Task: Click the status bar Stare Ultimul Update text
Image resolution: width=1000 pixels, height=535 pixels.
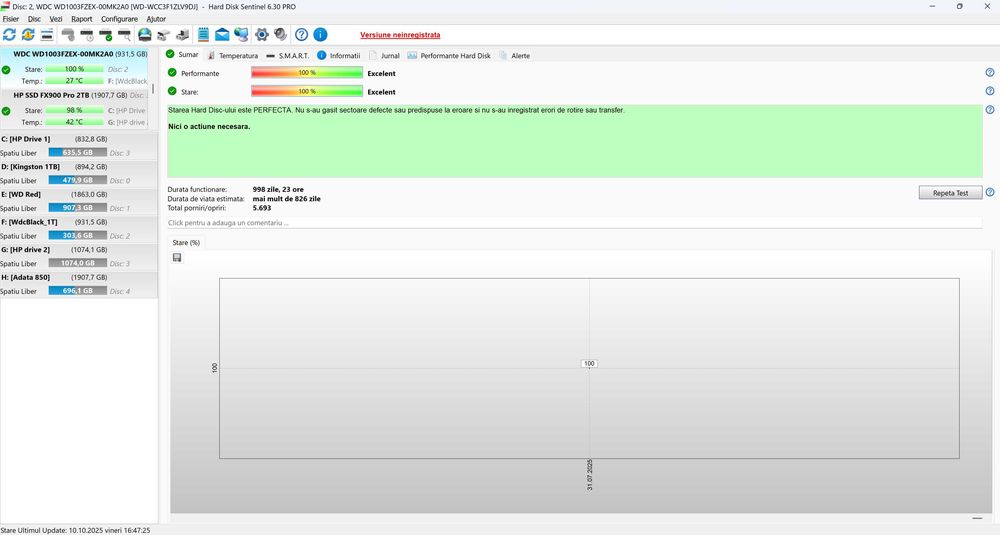Action: click(x=75, y=530)
